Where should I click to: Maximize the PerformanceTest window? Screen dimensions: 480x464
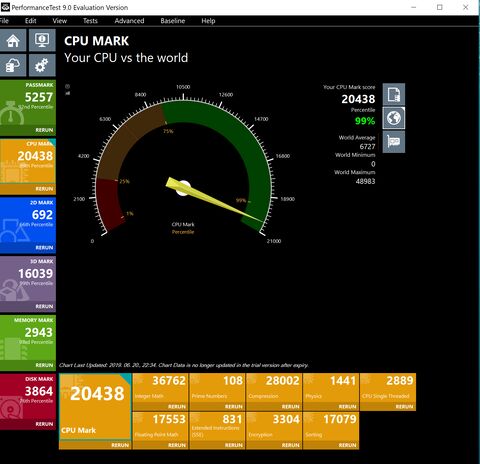(x=440, y=7)
